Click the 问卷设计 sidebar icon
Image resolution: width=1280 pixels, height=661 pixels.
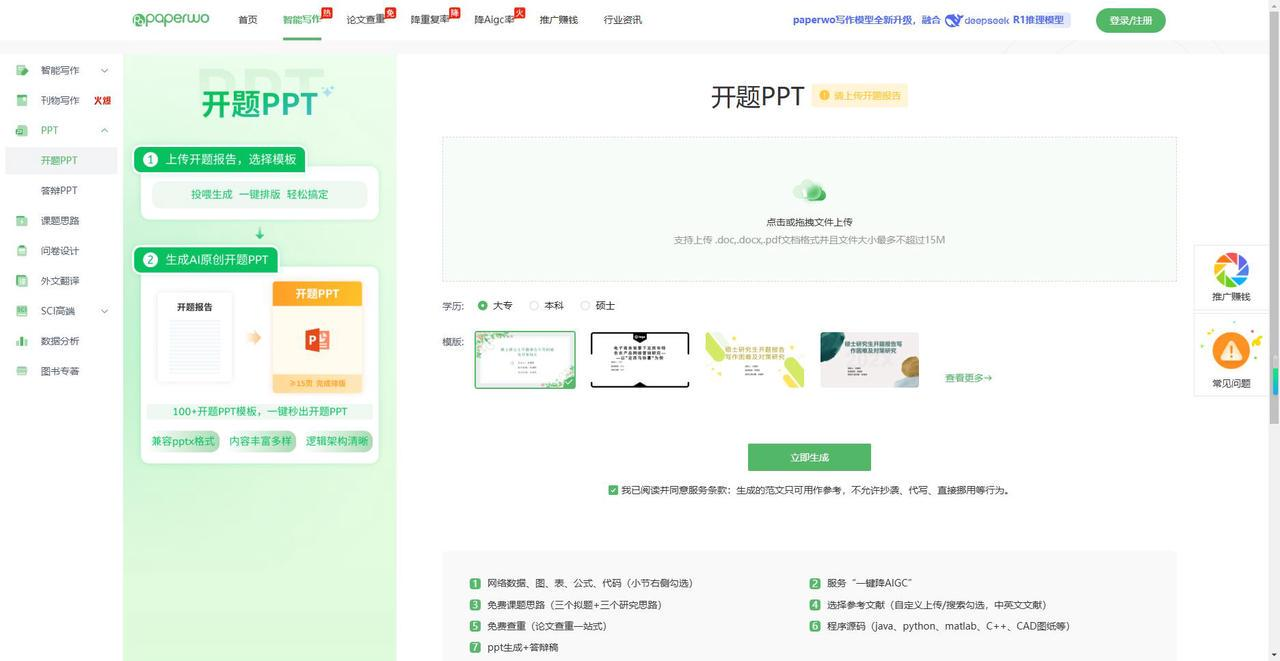(x=21, y=251)
